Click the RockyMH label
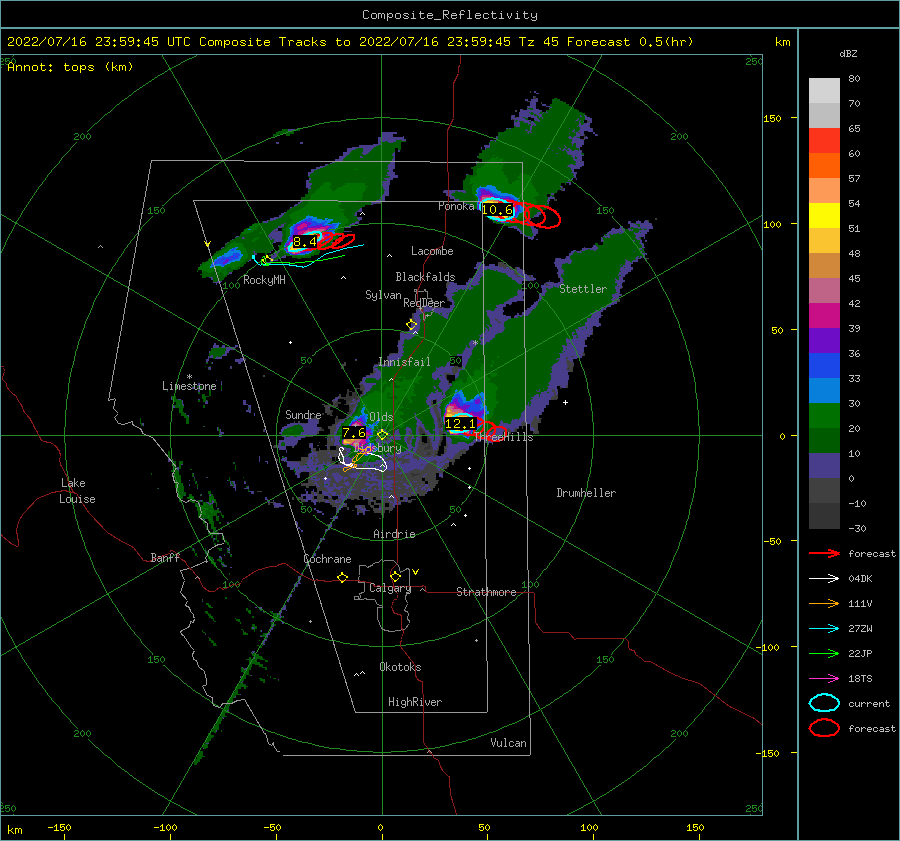The width and height of the screenshot is (900, 841). pos(264,280)
